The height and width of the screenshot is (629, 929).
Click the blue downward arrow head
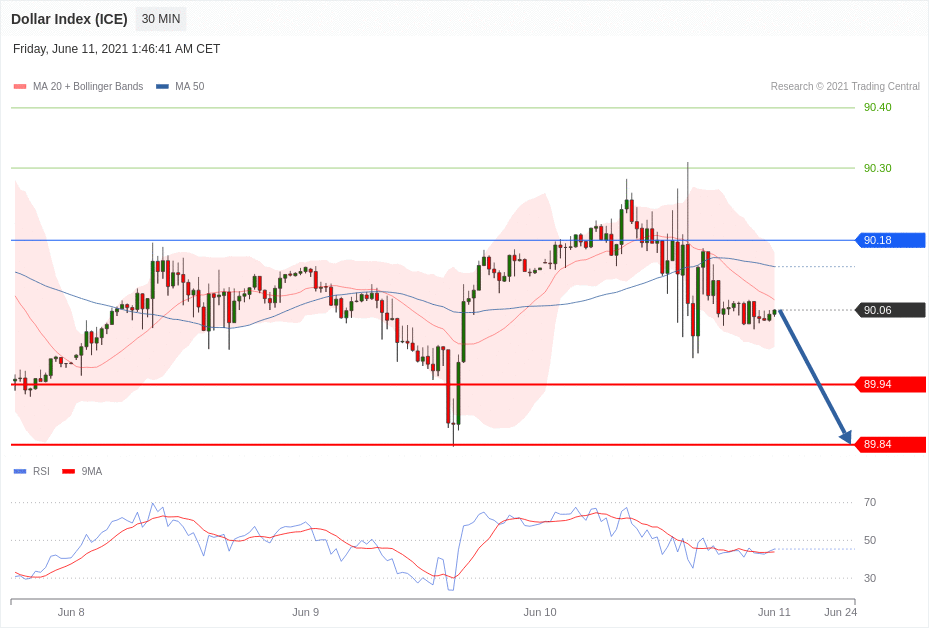tap(846, 437)
